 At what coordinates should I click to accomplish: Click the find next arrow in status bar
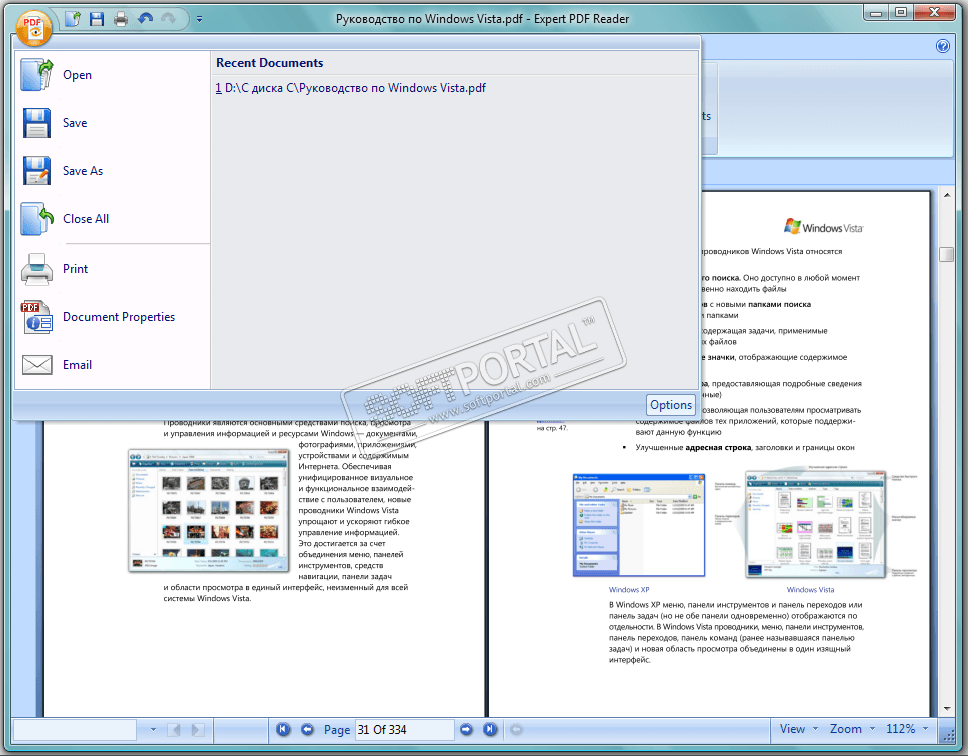tap(198, 729)
